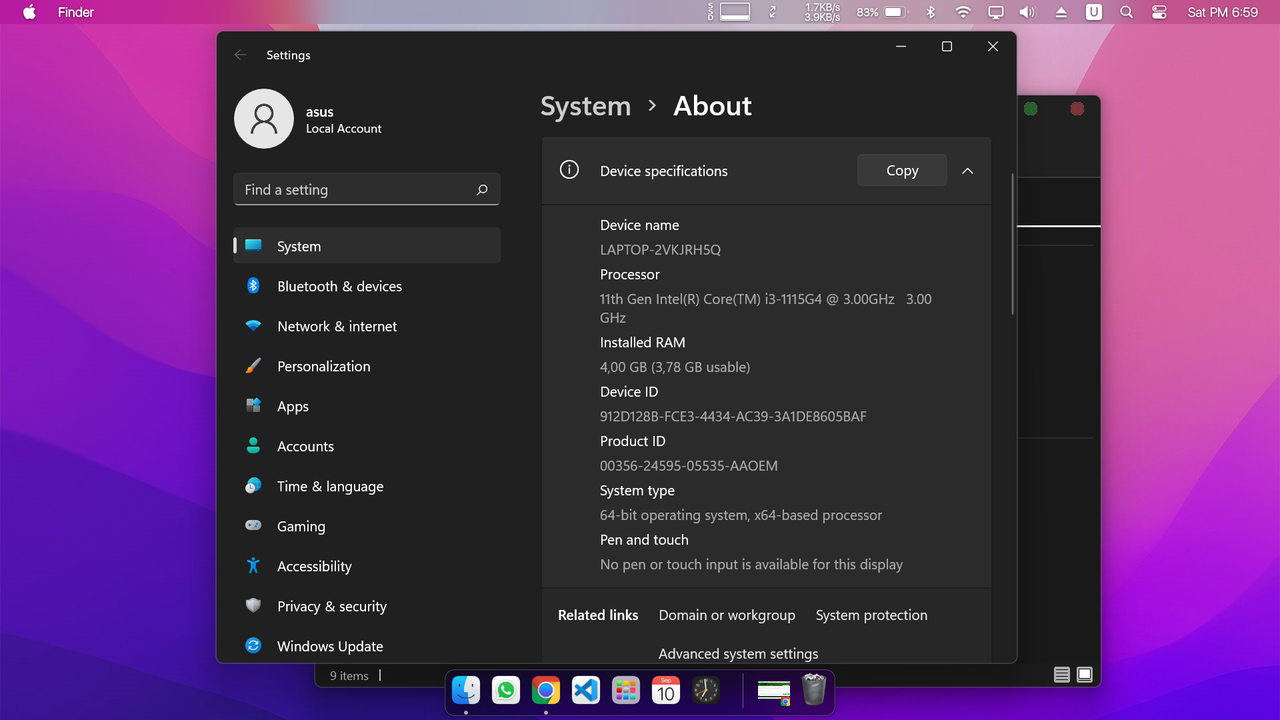Open Privacy & security settings
Viewport: 1280px width, 720px height.
tap(367, 606)
